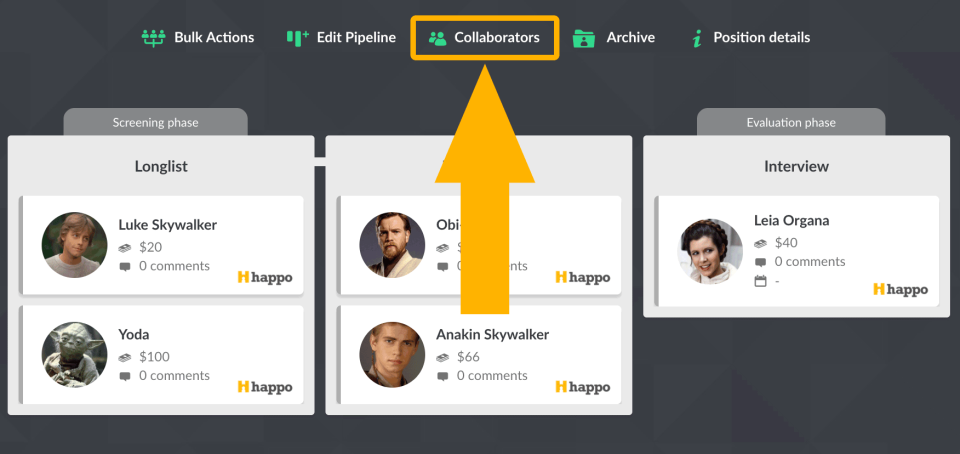Open Position details text link
Screen dimensions: 960x454
click(x=761, y=38)
